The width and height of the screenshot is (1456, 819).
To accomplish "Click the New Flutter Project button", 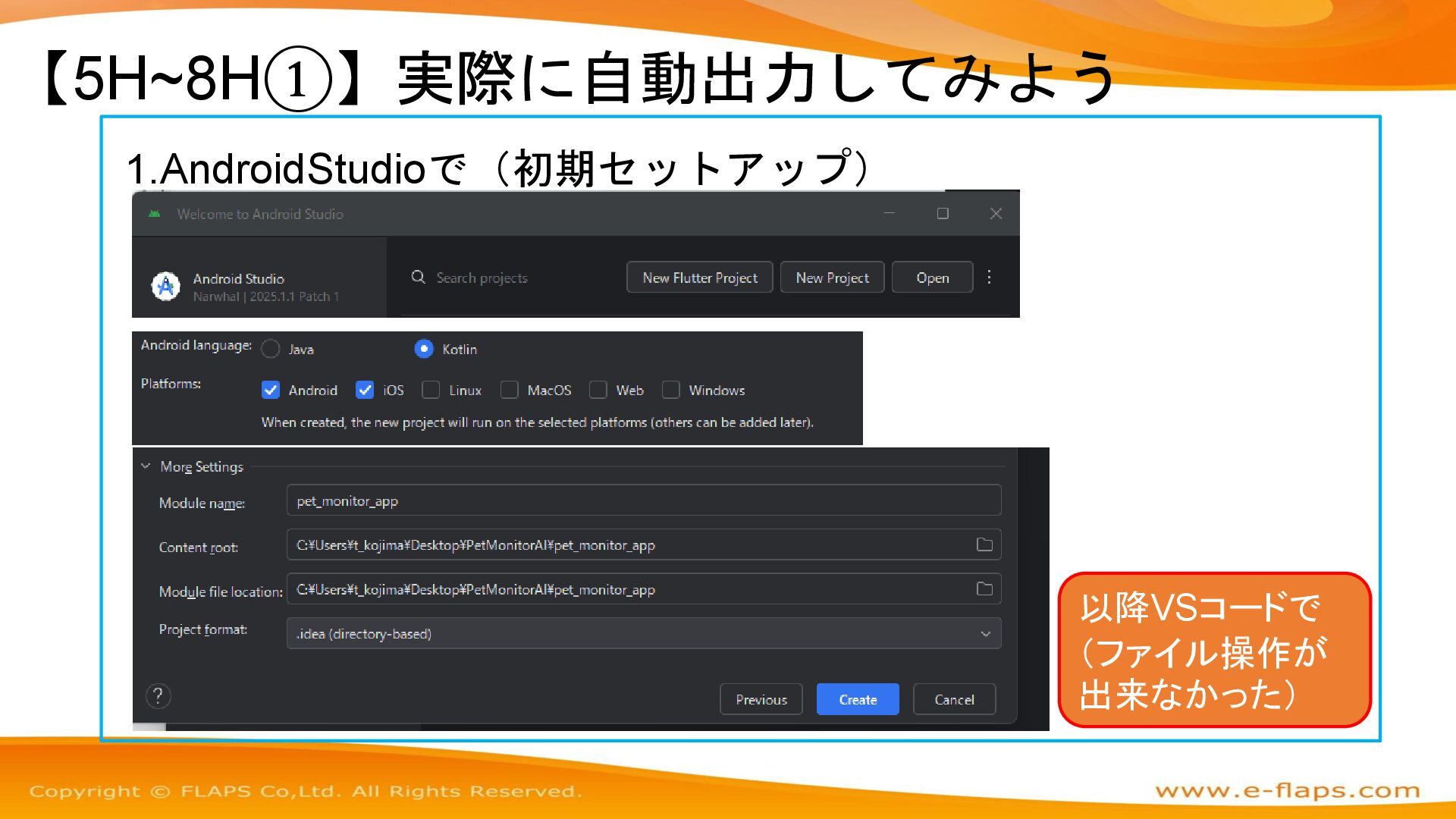I will (x=699, y=278).
